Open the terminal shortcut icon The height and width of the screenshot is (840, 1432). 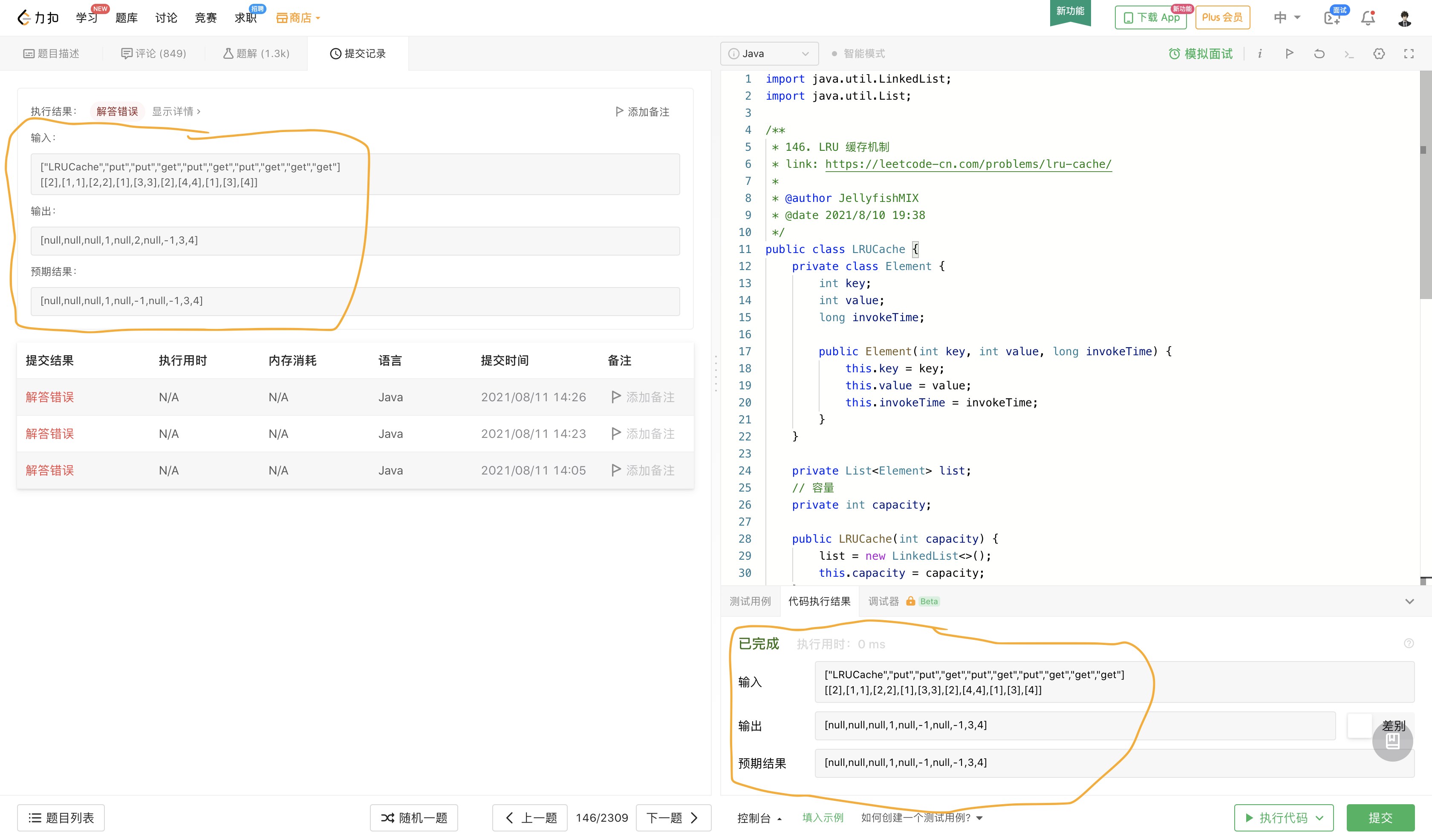coord(1349,54)
